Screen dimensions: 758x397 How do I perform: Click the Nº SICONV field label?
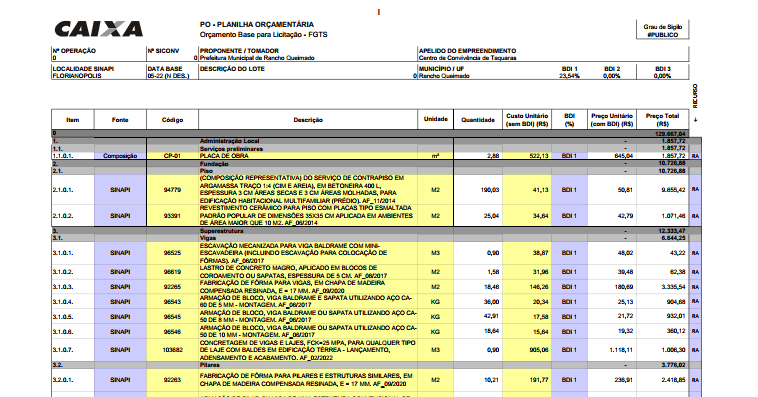tap(163, 51)
